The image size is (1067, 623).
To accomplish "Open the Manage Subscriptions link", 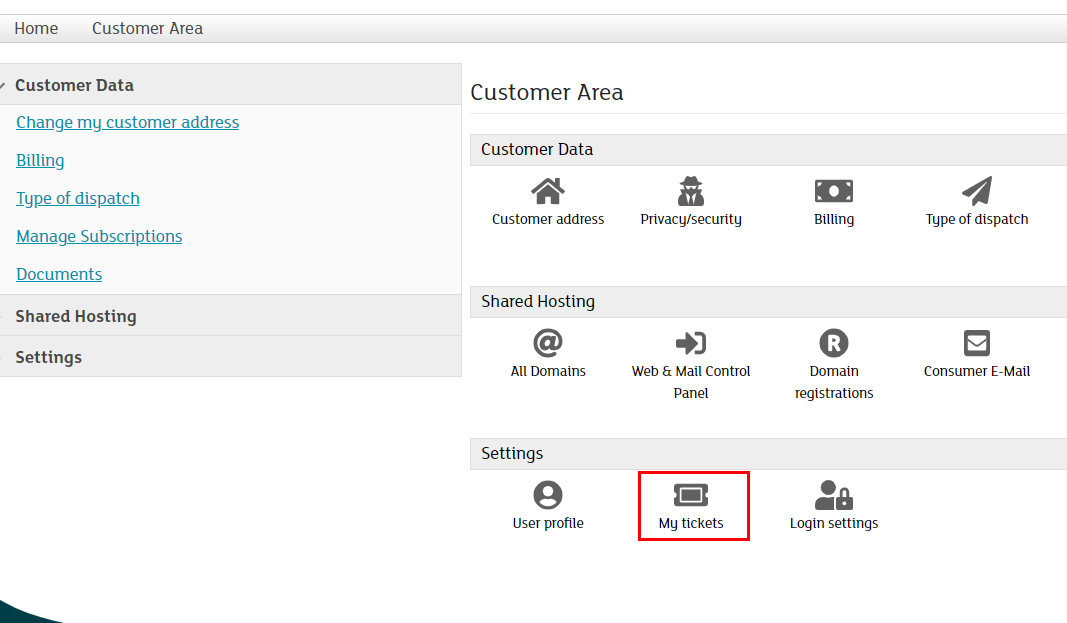I will pyautogui.click(x=99, y=236).
